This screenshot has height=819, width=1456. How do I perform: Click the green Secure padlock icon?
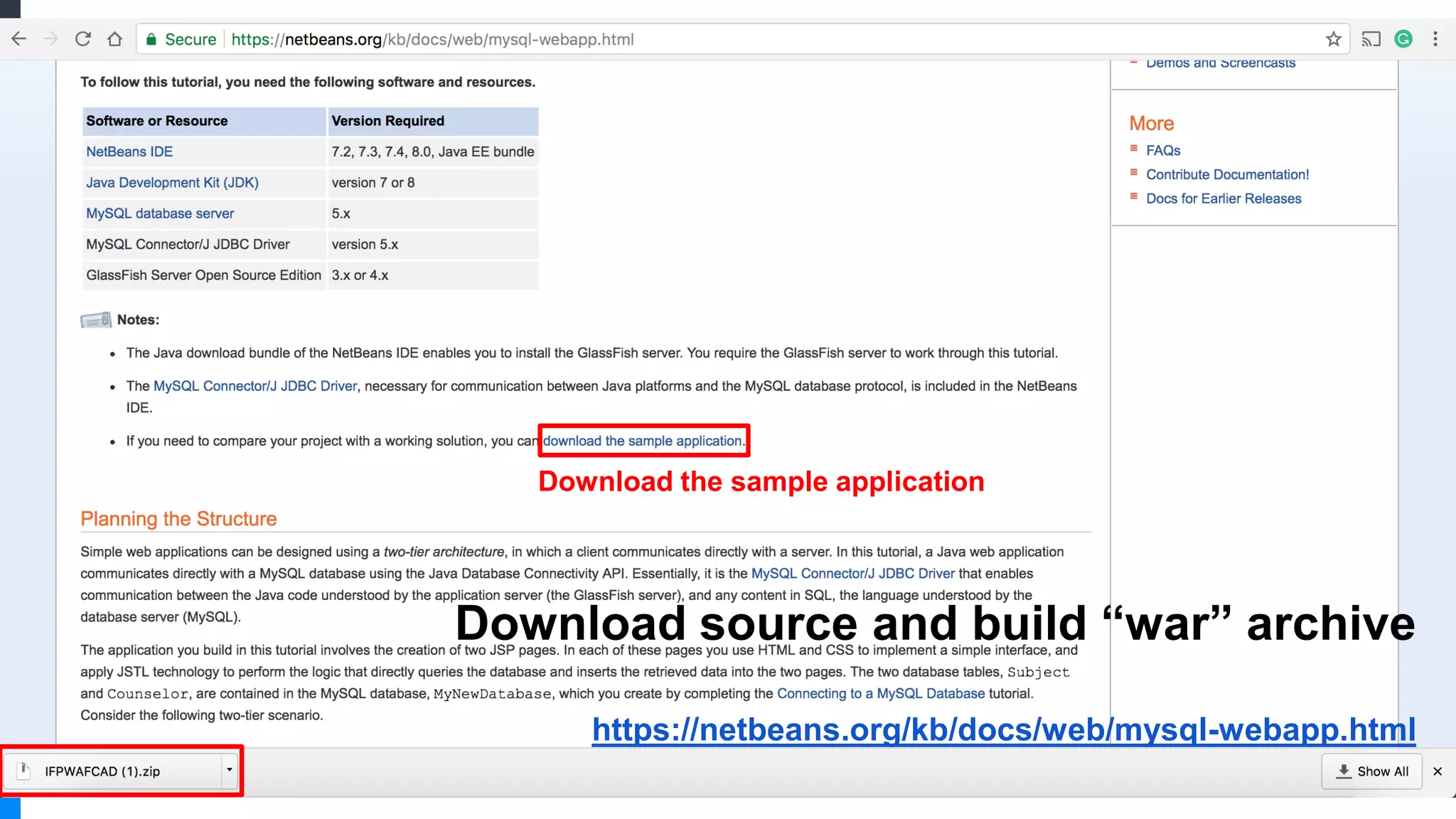[x=151, y=40]
